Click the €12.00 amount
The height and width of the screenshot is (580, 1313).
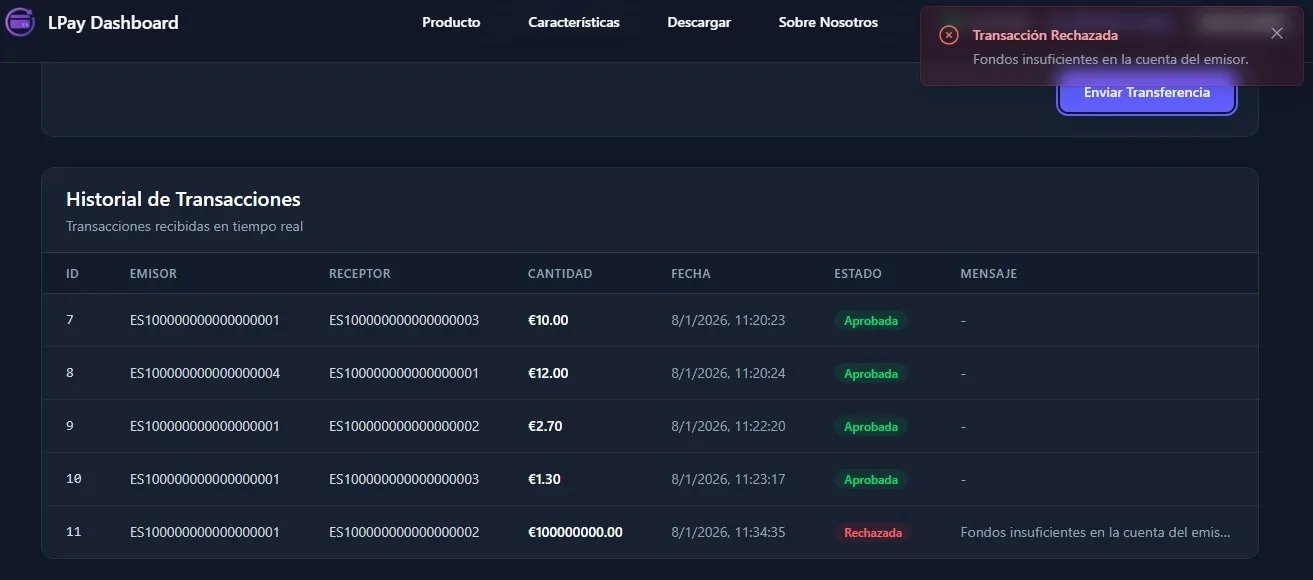548,373
